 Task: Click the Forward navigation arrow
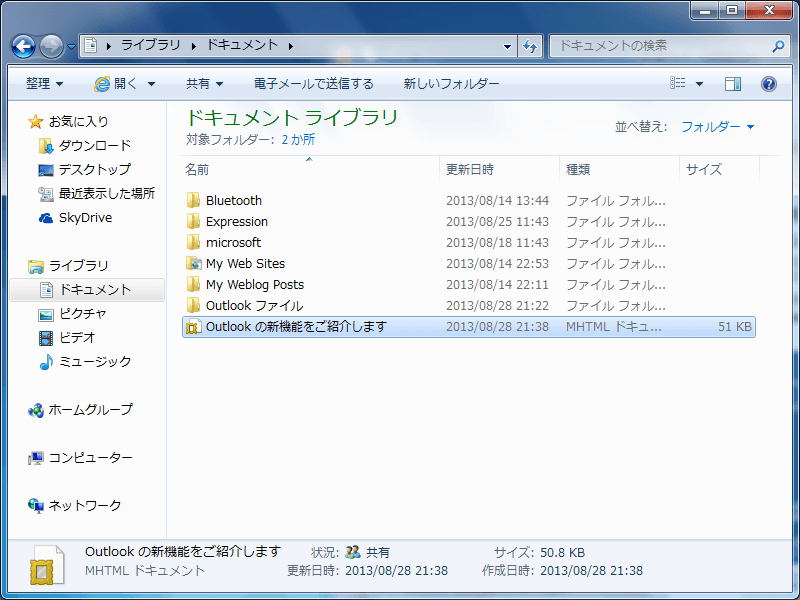tap(52, 46)
